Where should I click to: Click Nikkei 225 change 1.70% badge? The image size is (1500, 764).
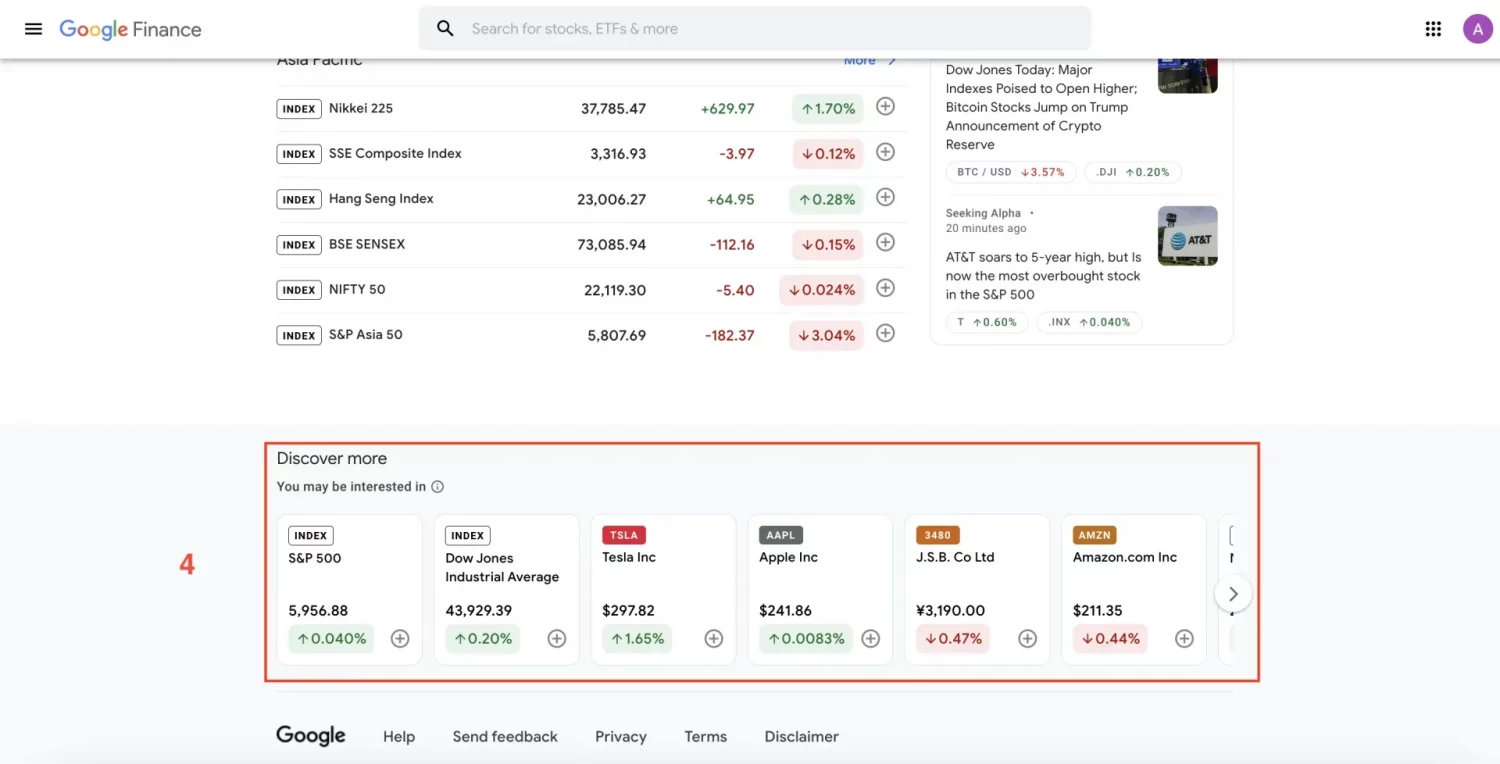pos(827,108)
